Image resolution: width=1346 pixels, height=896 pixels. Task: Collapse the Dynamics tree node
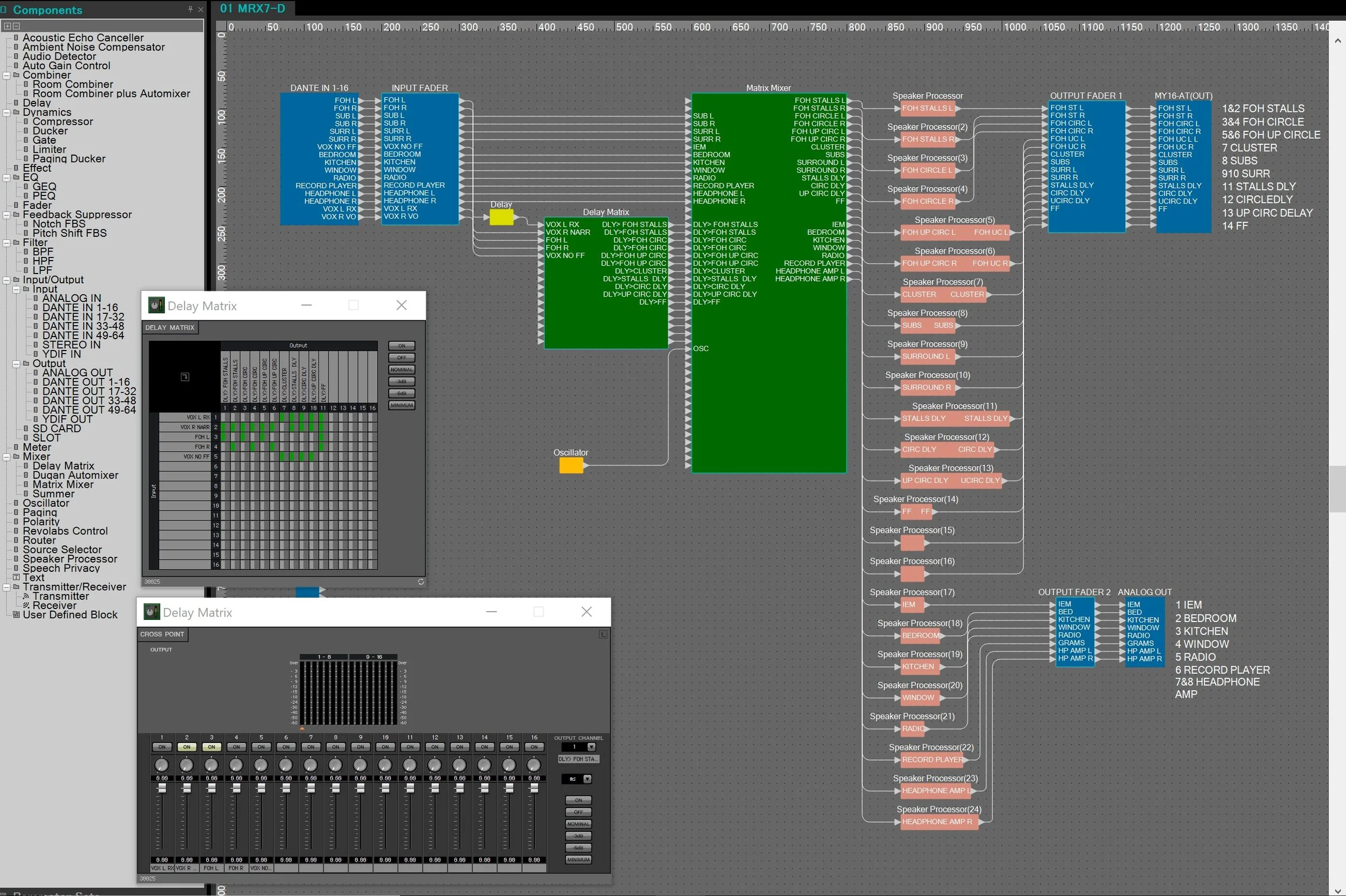(6, 112)
